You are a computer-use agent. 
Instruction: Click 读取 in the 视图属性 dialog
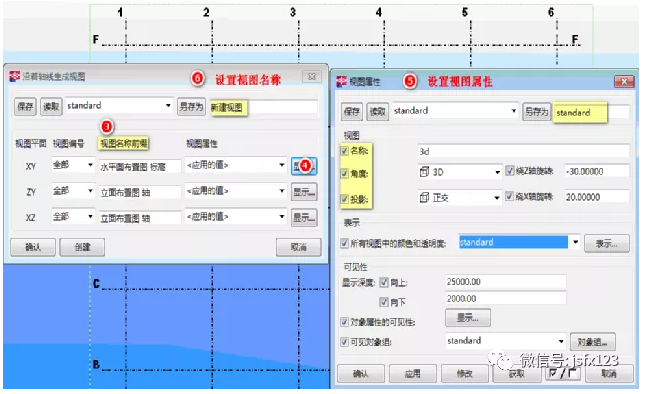378,111
